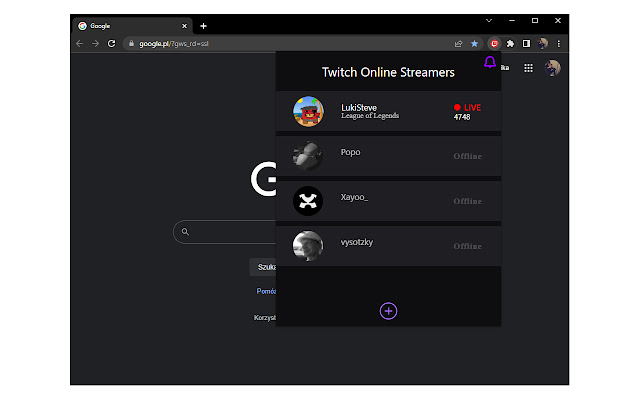Image resolution: width=640 pixels, height=400 pixels.
Task: Reload the page with the refresh icon
Action: pos(111,44)
